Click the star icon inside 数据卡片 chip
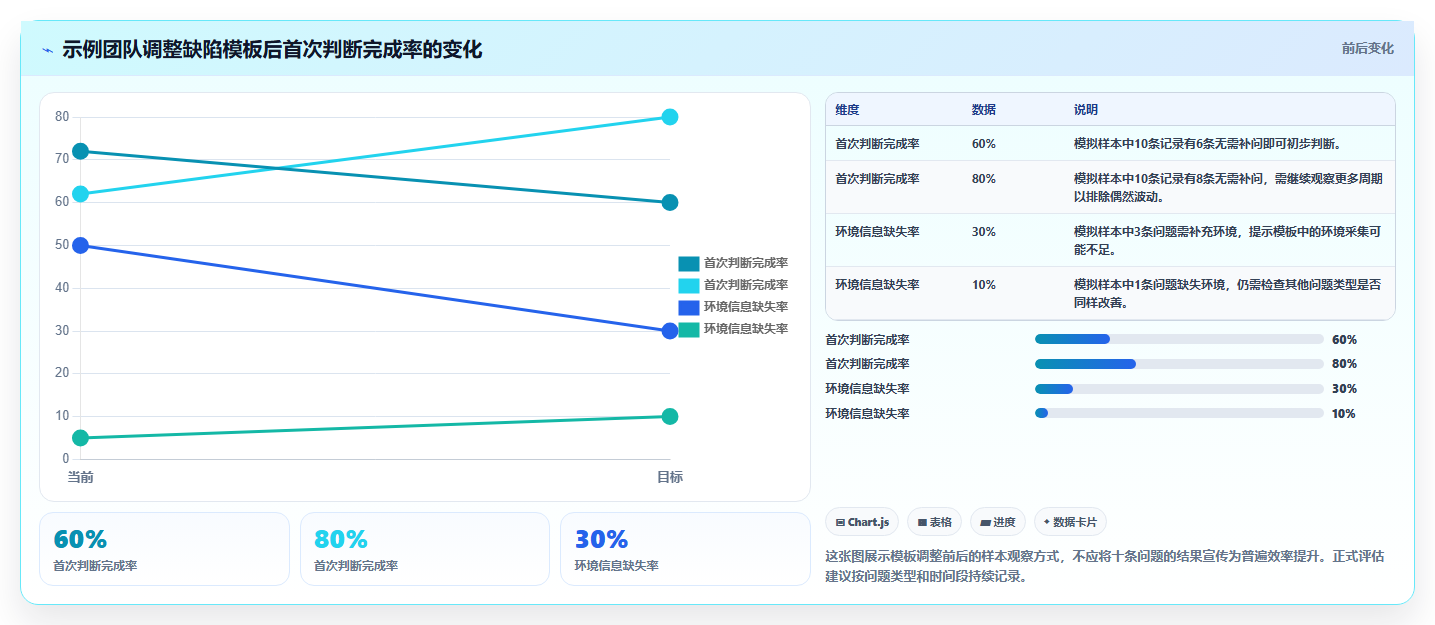This screenshot has width=1435, height=625. (1047, 522)
